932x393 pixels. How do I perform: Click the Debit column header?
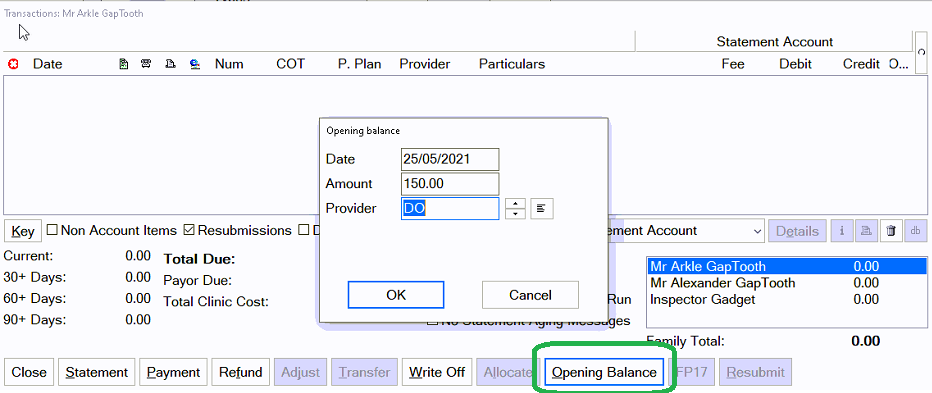pyautogui.click(x=795, y=64)
